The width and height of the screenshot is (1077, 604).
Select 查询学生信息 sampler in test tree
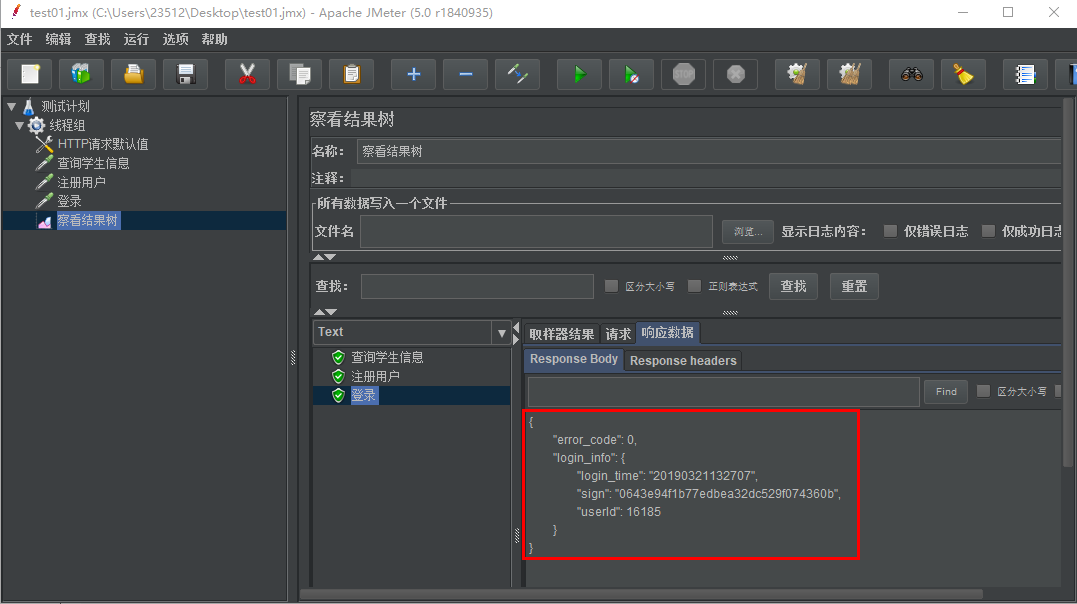click(93, 164)
